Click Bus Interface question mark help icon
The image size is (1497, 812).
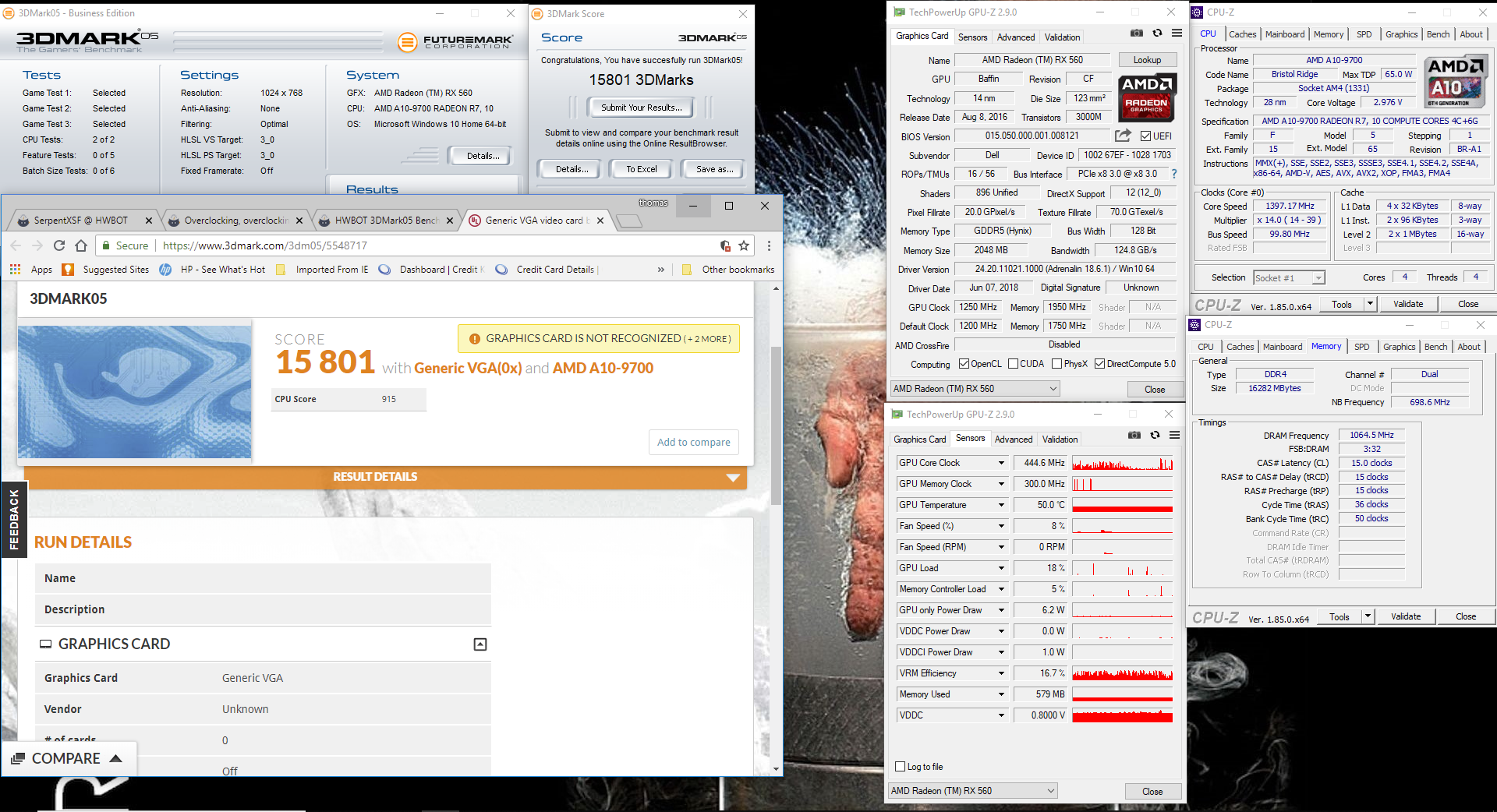click(1174, 174)
